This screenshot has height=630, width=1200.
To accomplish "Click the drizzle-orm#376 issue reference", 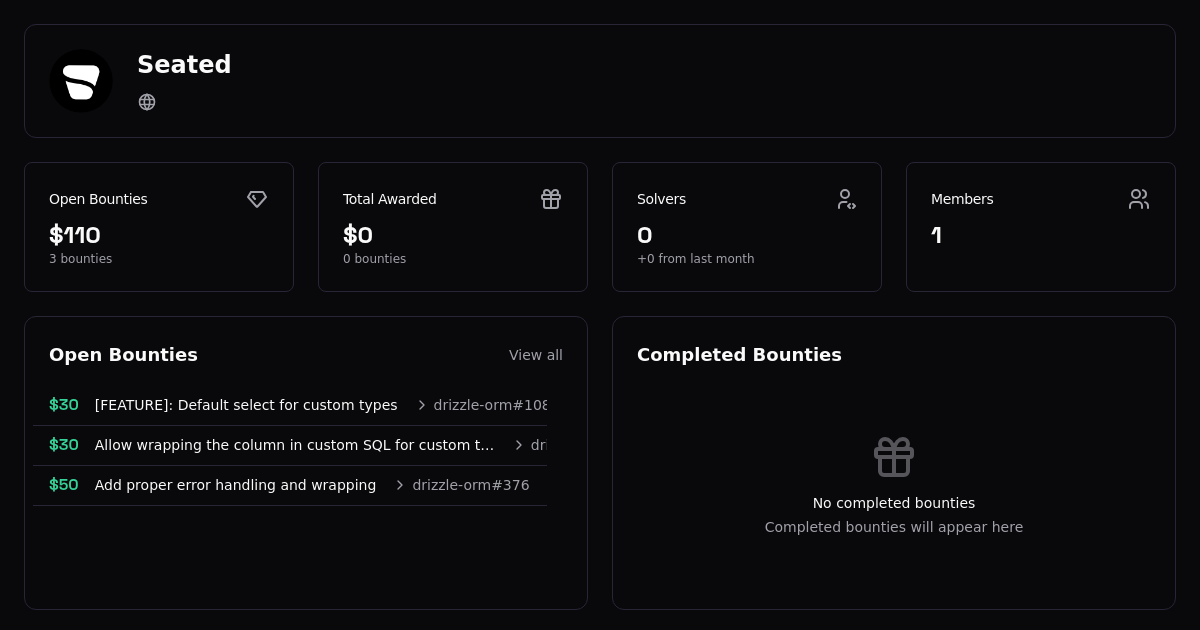I will coord(470,485).
